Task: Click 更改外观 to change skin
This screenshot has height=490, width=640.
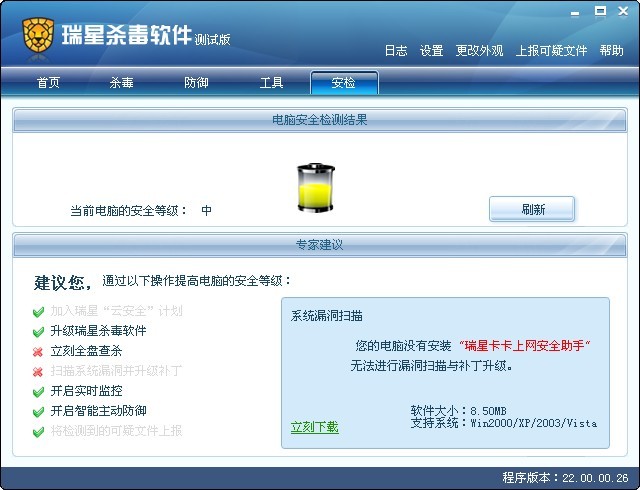Action: [479, 51]
